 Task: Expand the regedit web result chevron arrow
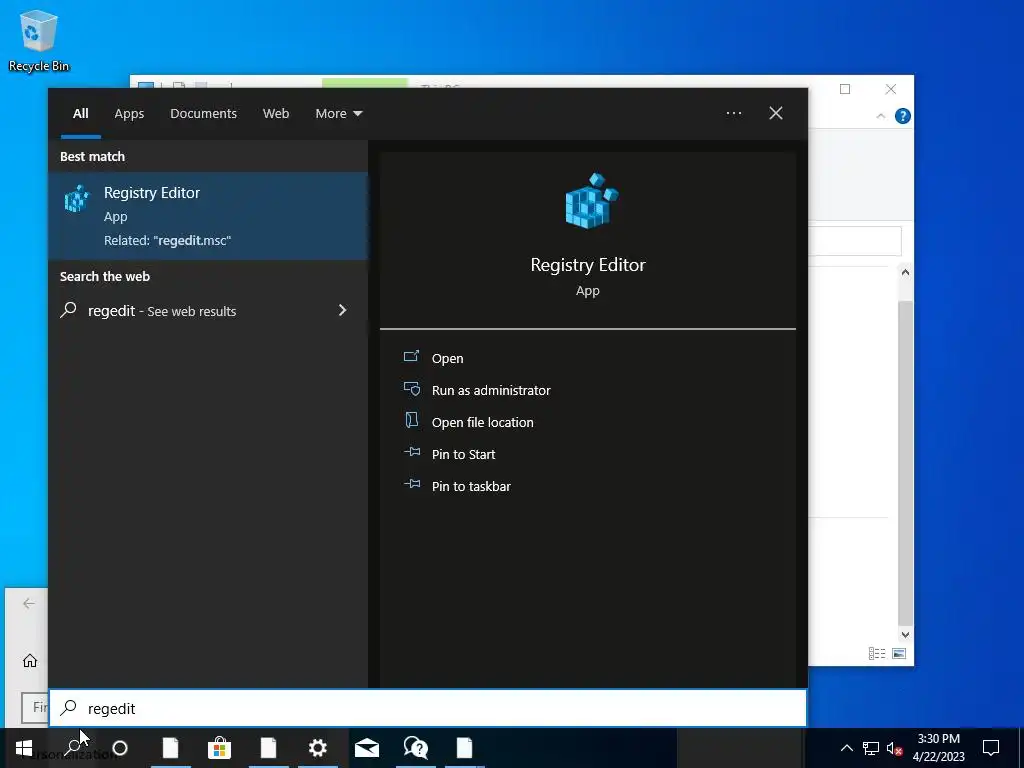click(342, 310)
